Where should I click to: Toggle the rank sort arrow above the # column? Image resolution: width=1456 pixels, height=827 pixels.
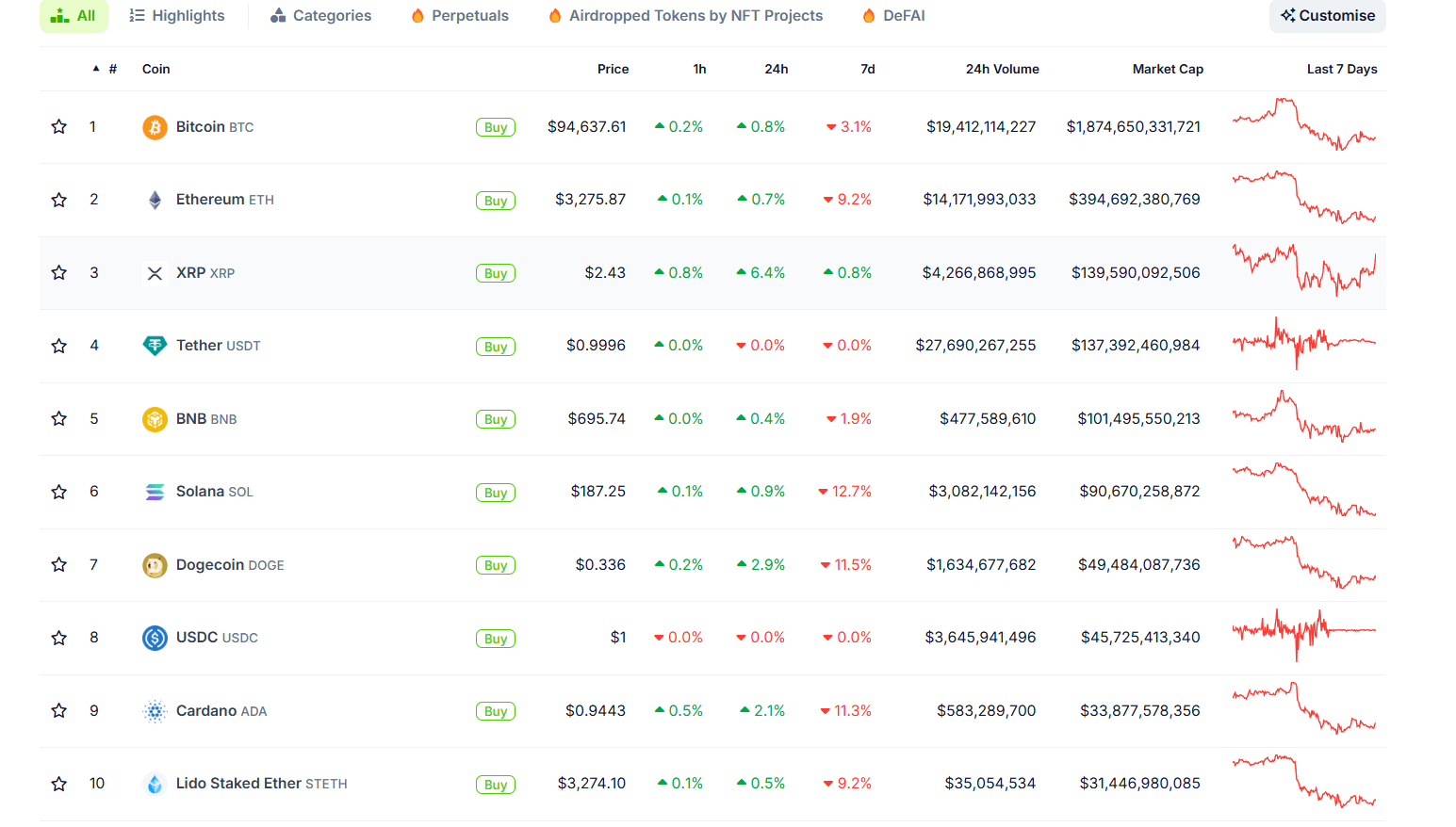pos(95,68)
